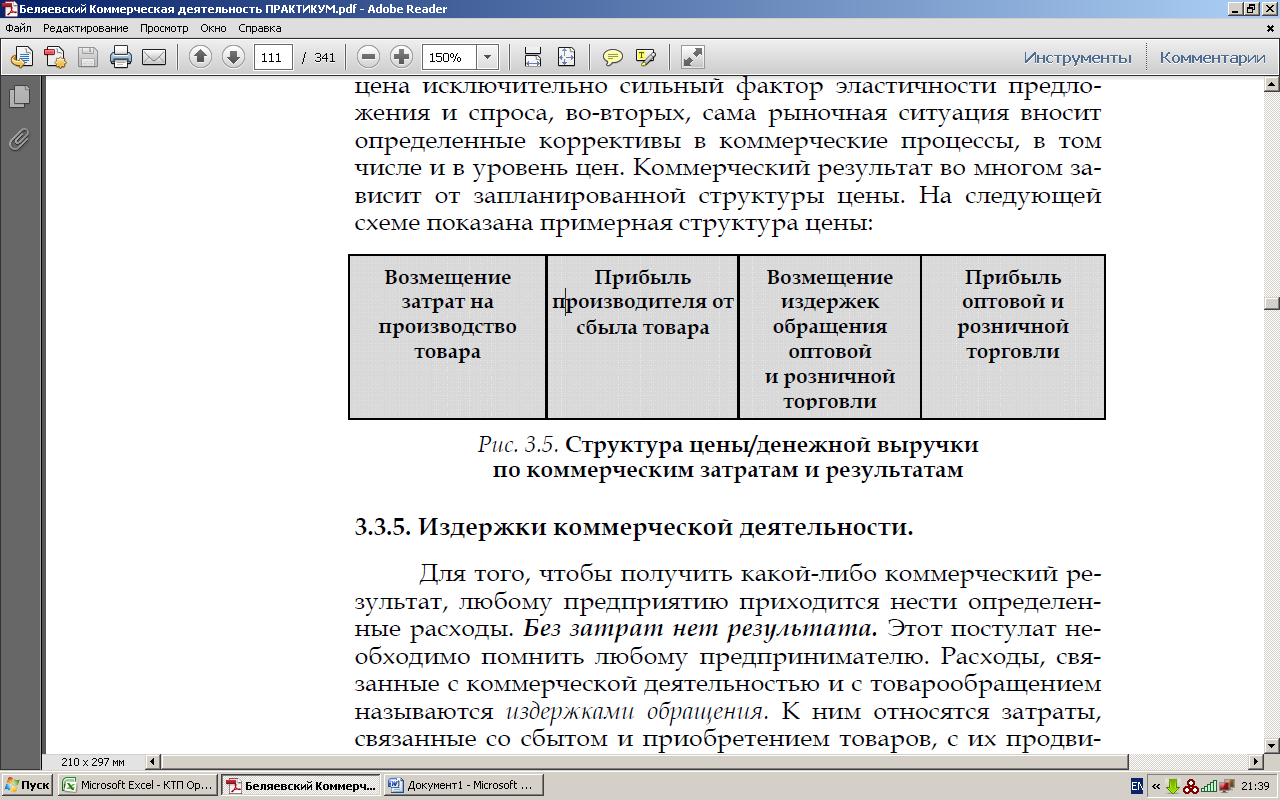Select fit width scrolling mode icon

click(x=533, y=57)
